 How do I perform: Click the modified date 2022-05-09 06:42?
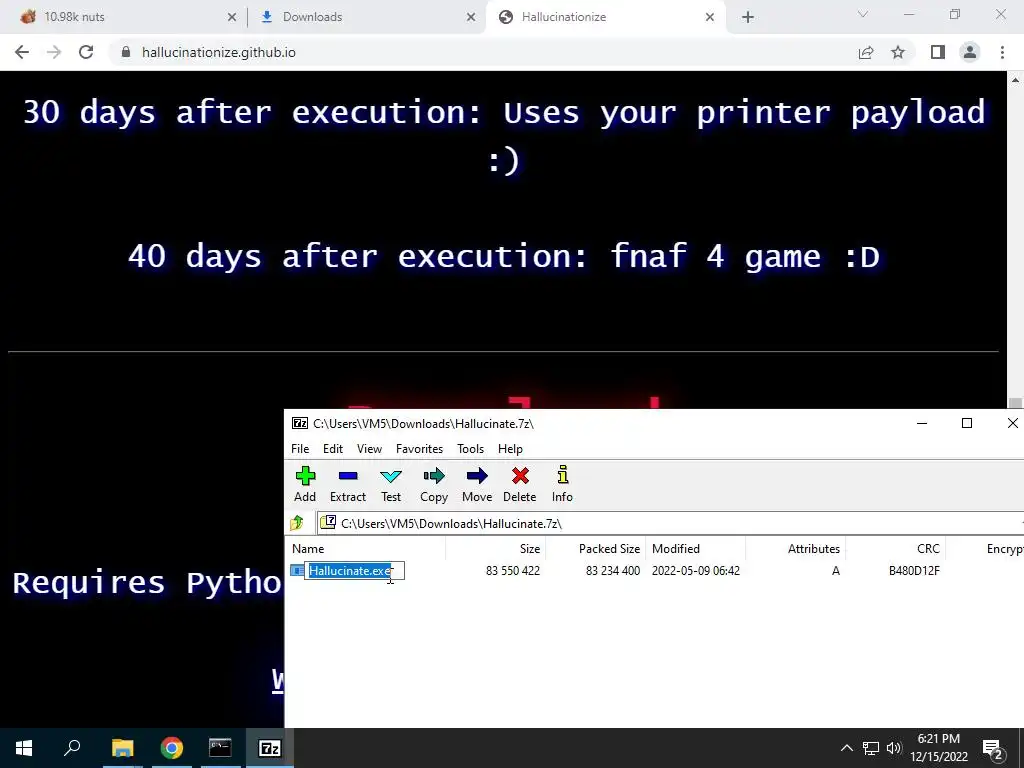(x=696, y=571)
